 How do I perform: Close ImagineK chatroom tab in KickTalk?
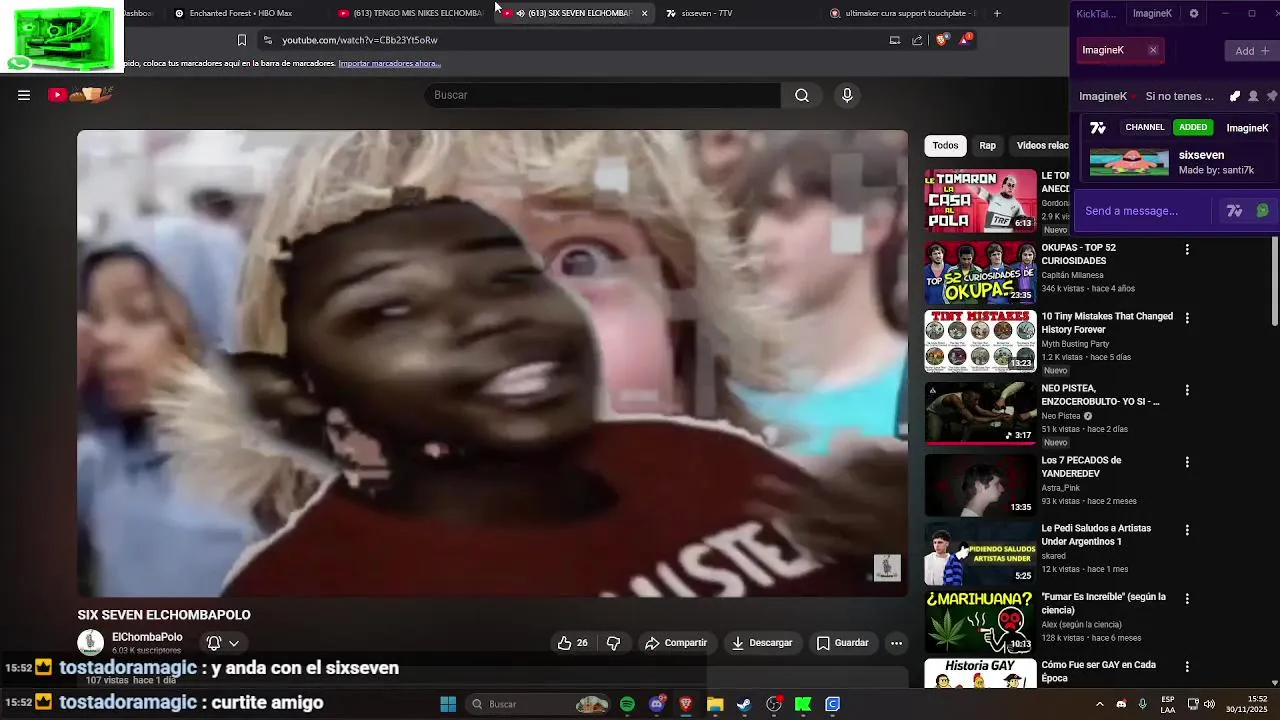pos(1152,50)
